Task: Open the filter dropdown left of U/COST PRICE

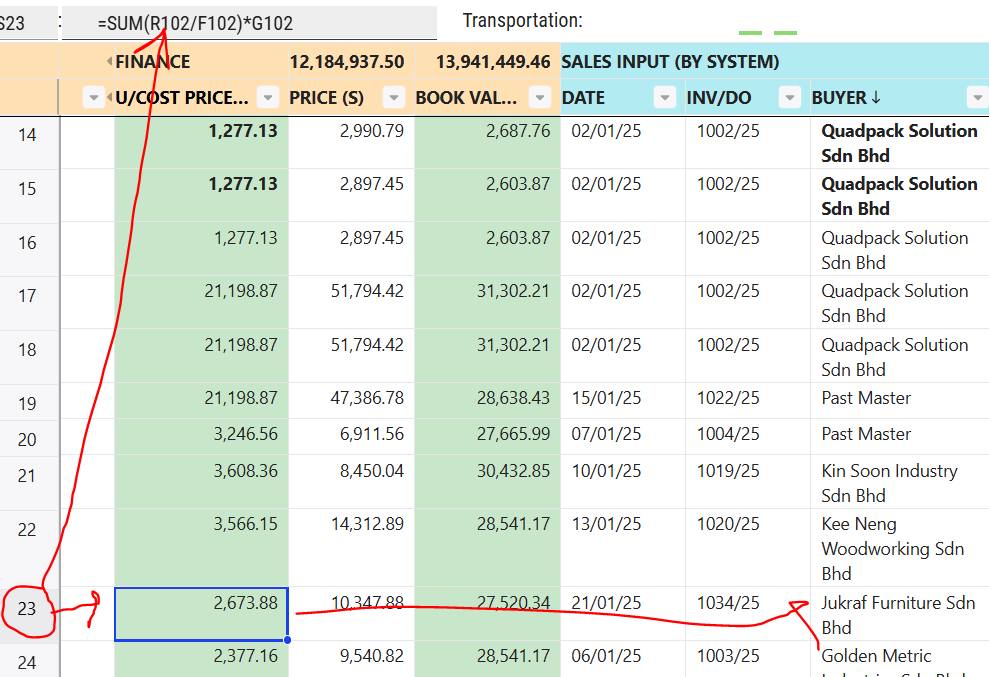Action: click(93, 98)
